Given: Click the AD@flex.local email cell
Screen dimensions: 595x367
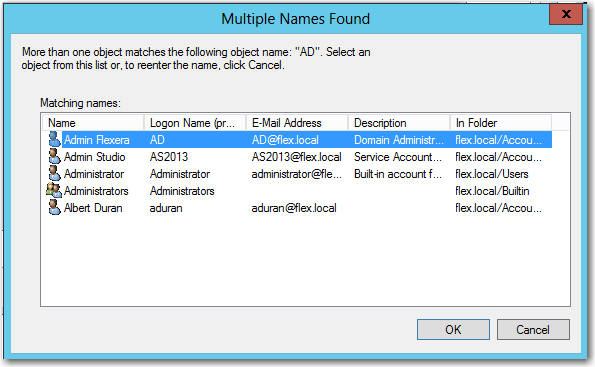Looking at the screenshot, I should pyautogui.click(x=285, y=140).
